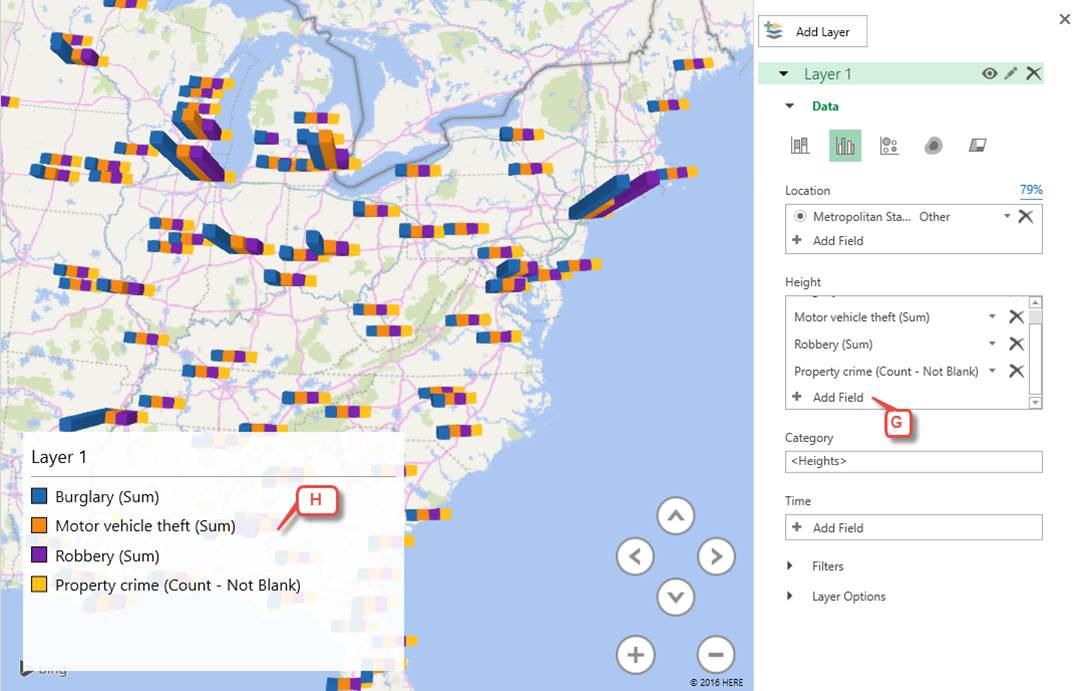
Task: Remove the Robbery (Sum) field
Action: 1016,343
